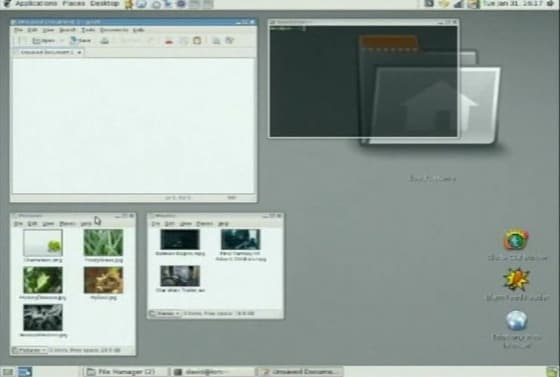
Task: Select top-right video thumbnail in second file window
Action: (240, 240)
